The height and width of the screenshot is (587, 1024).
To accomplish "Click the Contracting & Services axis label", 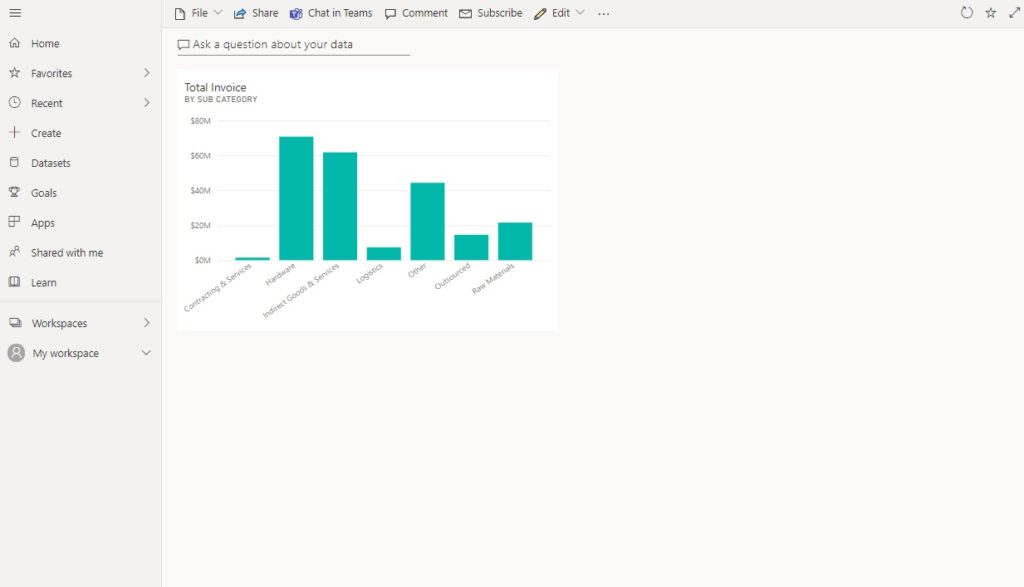I will [x=217, y=287].
